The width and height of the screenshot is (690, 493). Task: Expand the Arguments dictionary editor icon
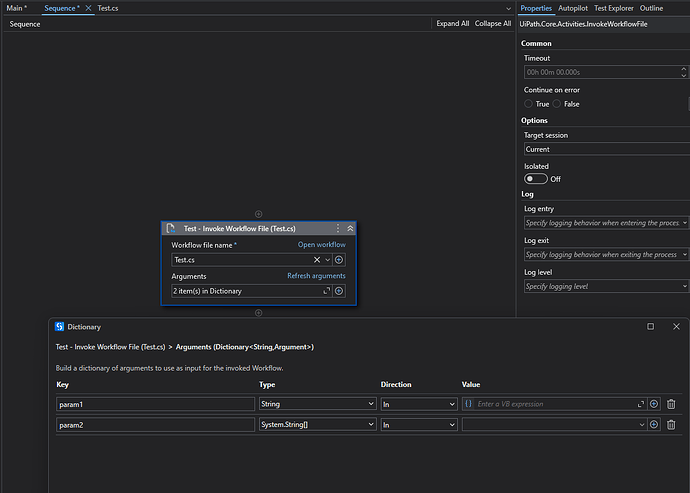pyautogui.click(x=327, y=291)
